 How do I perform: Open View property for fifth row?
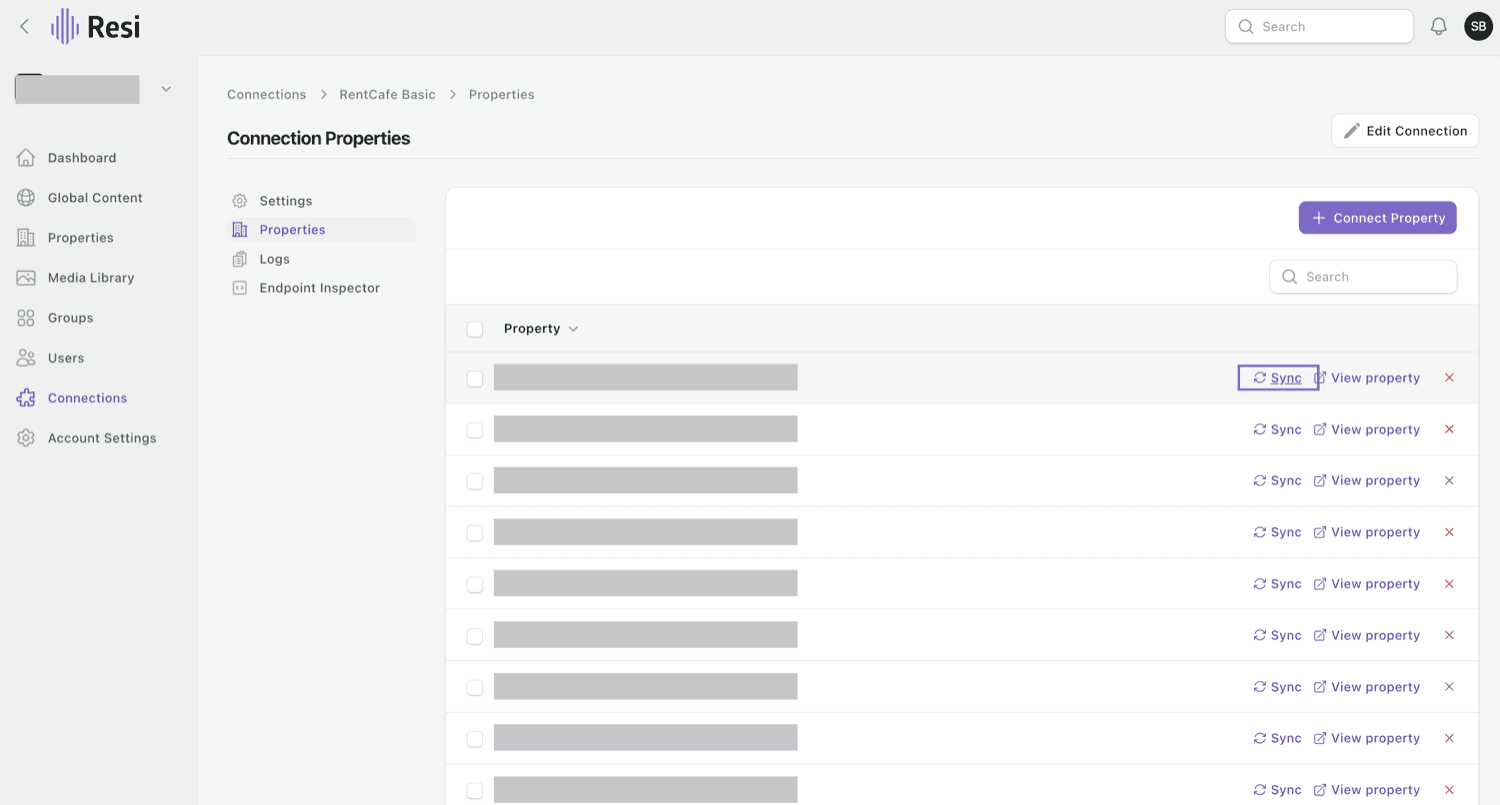tap(1366, 584)
